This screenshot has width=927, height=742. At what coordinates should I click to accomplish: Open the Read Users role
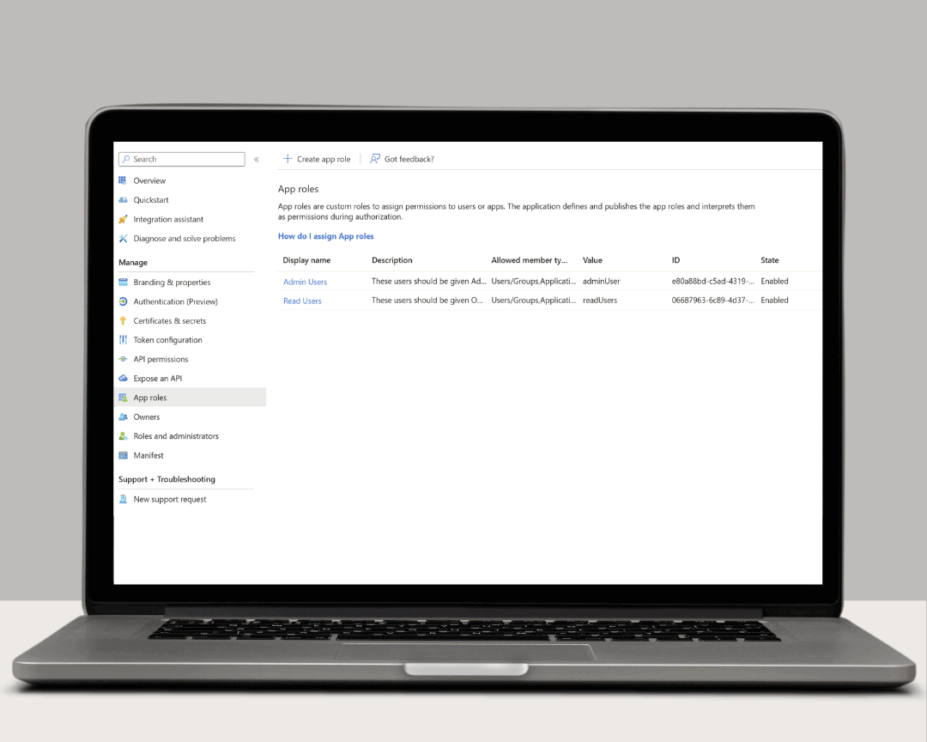[302, 300]
